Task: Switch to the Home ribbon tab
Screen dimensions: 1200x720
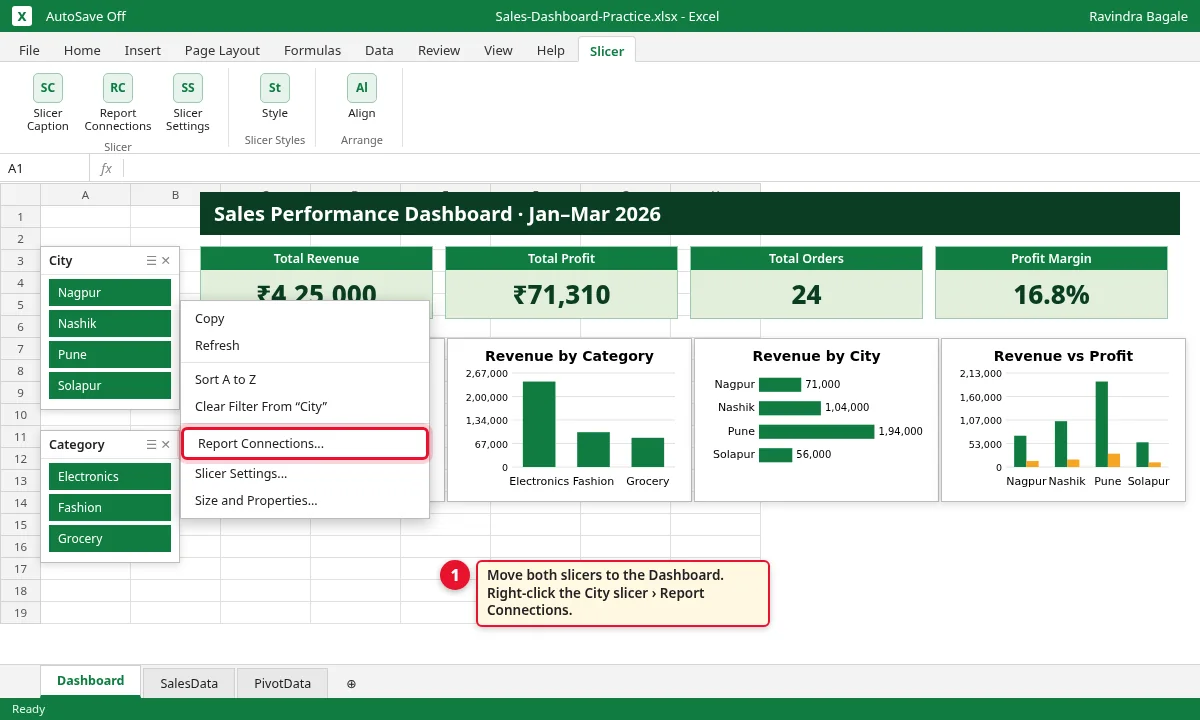Action: (x=82, y=50)
